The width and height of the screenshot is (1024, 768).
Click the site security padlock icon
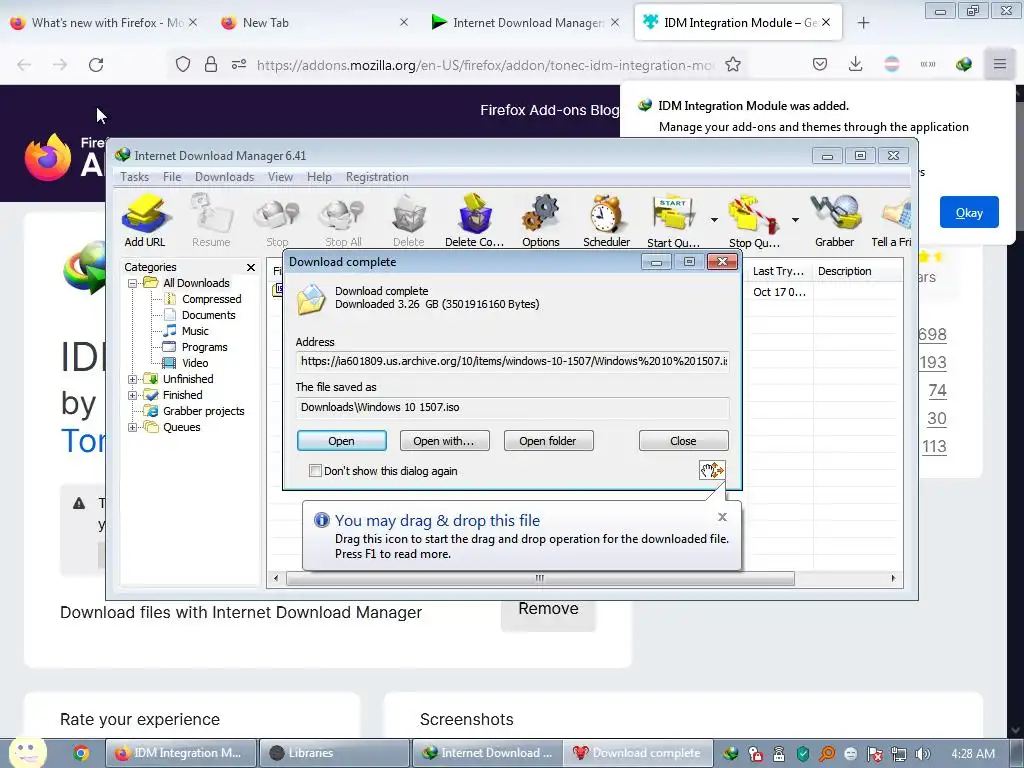(210, 64)
